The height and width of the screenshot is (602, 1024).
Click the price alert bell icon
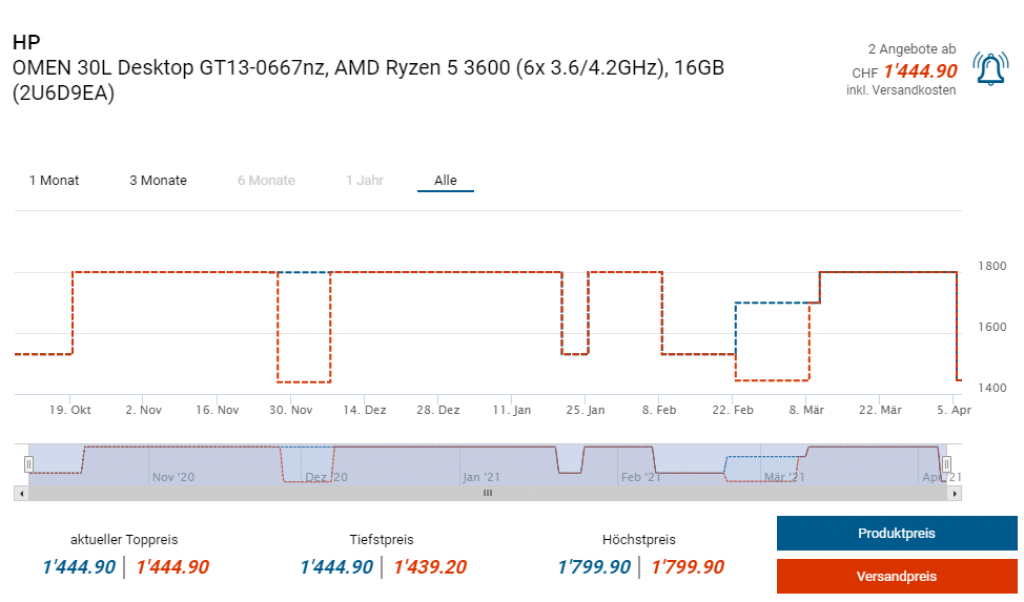point(990,68)
